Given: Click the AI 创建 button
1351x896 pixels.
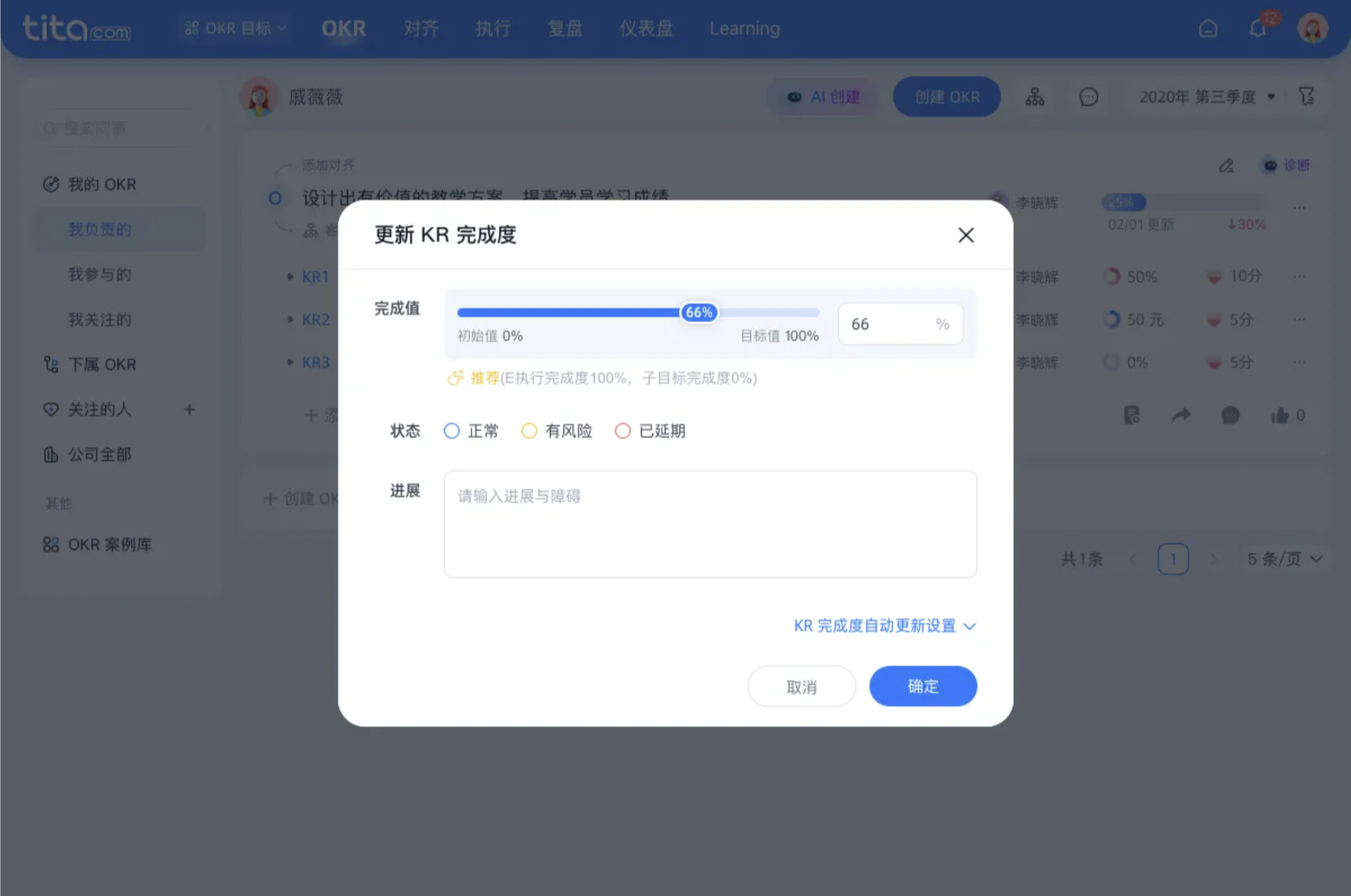Looking at the screenshot, I should tap(823, 97).
